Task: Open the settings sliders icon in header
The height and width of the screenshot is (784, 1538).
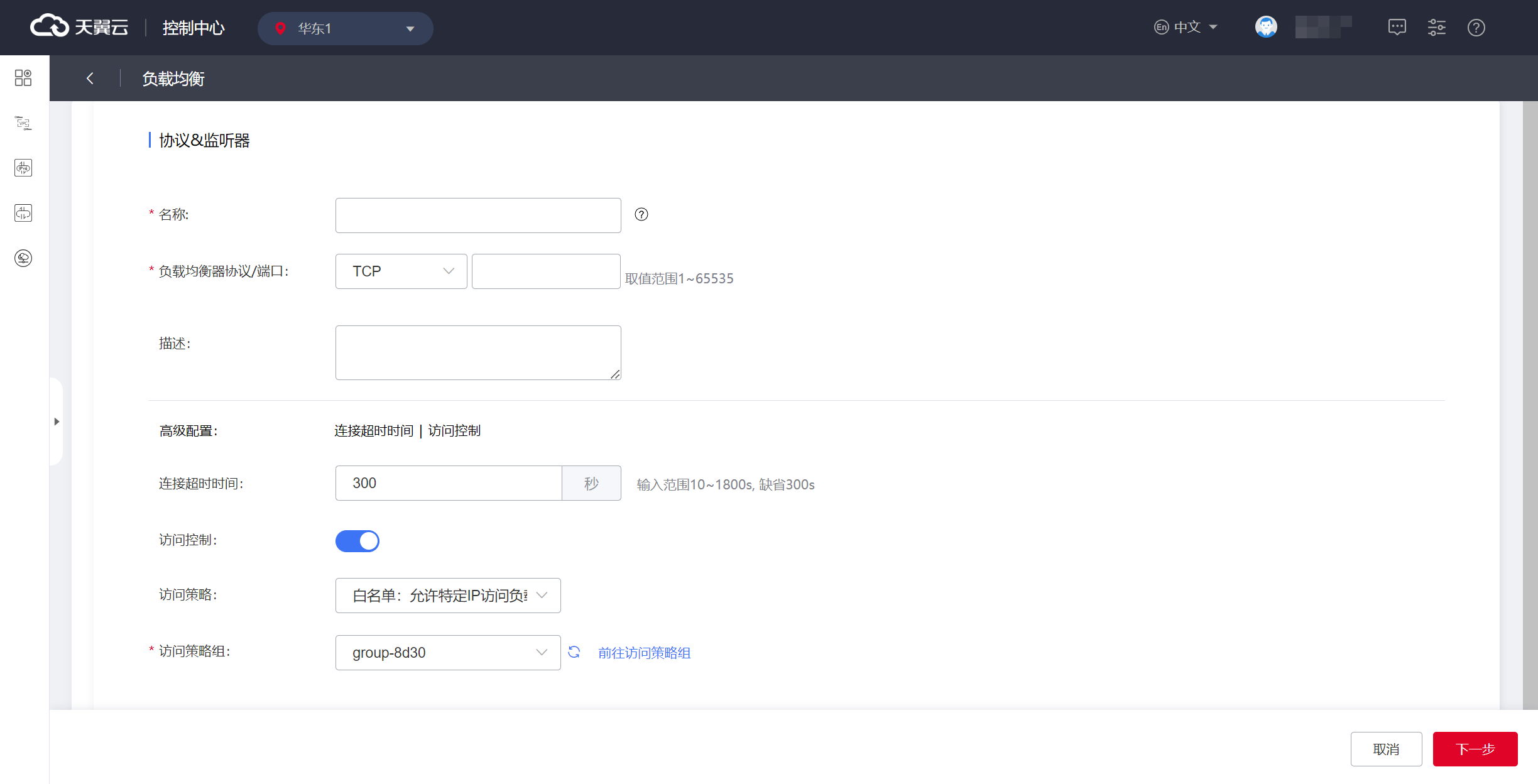Action: click(x=1436, y=28)
